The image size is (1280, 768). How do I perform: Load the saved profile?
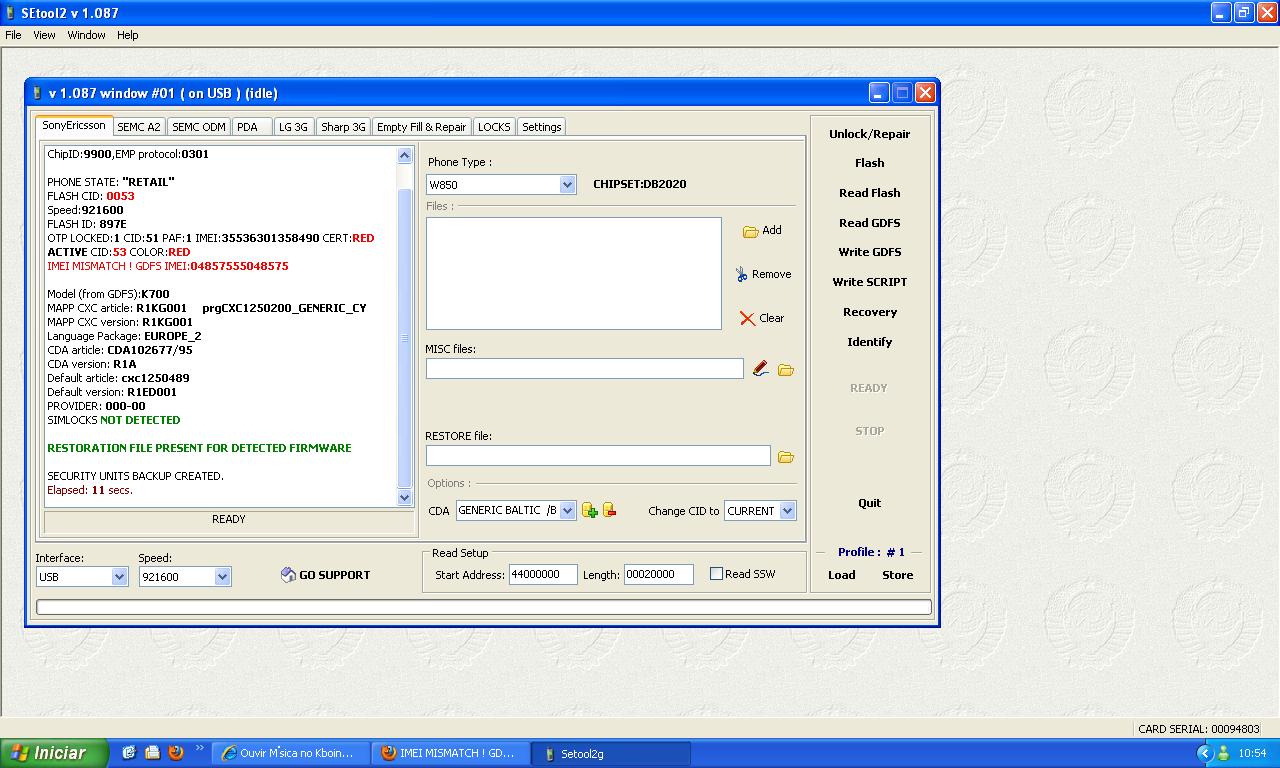click(x=841, y=575)
